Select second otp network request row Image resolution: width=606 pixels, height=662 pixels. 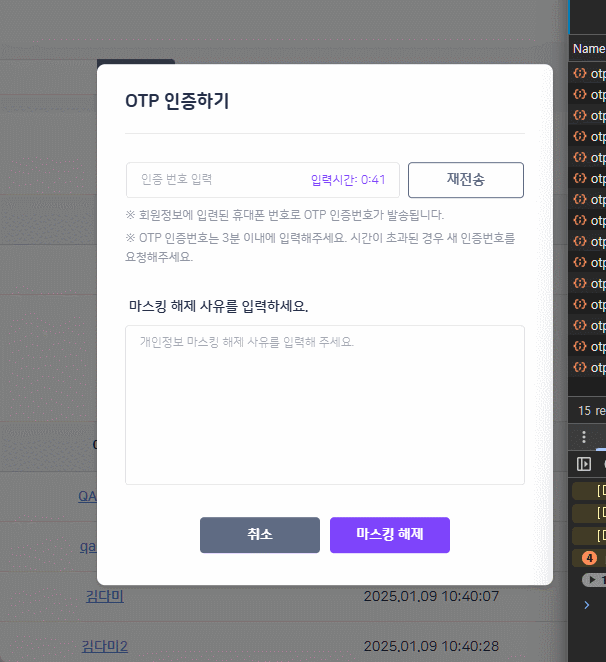[589, 94]
